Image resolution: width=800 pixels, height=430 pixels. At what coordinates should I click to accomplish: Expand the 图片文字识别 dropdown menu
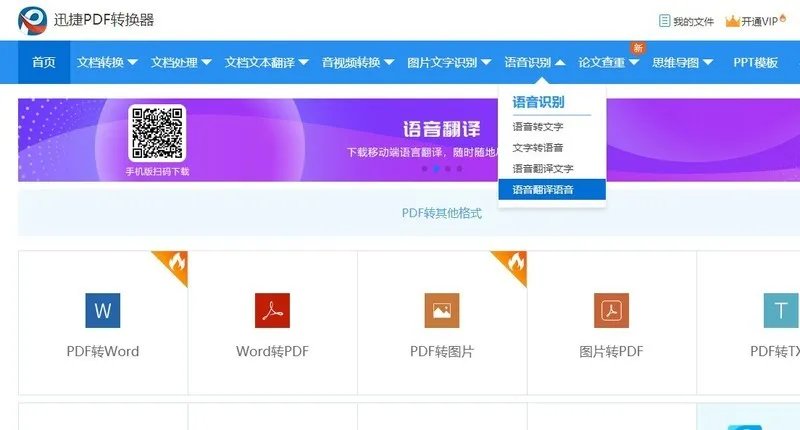pyautogui.click(x=449, y=62)
